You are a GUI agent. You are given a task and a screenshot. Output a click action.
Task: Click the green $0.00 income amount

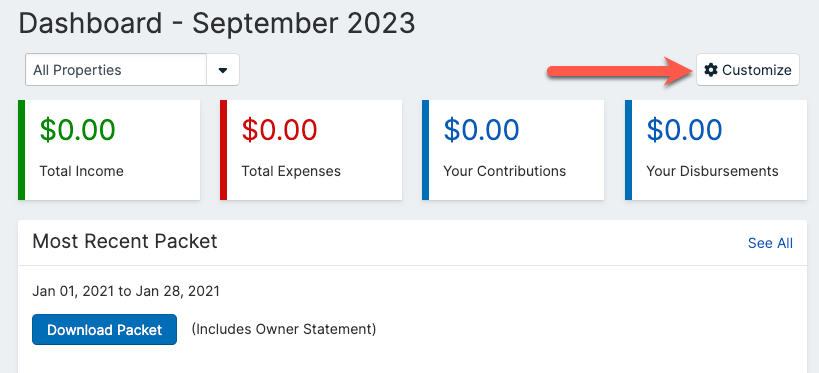(77, 130)
